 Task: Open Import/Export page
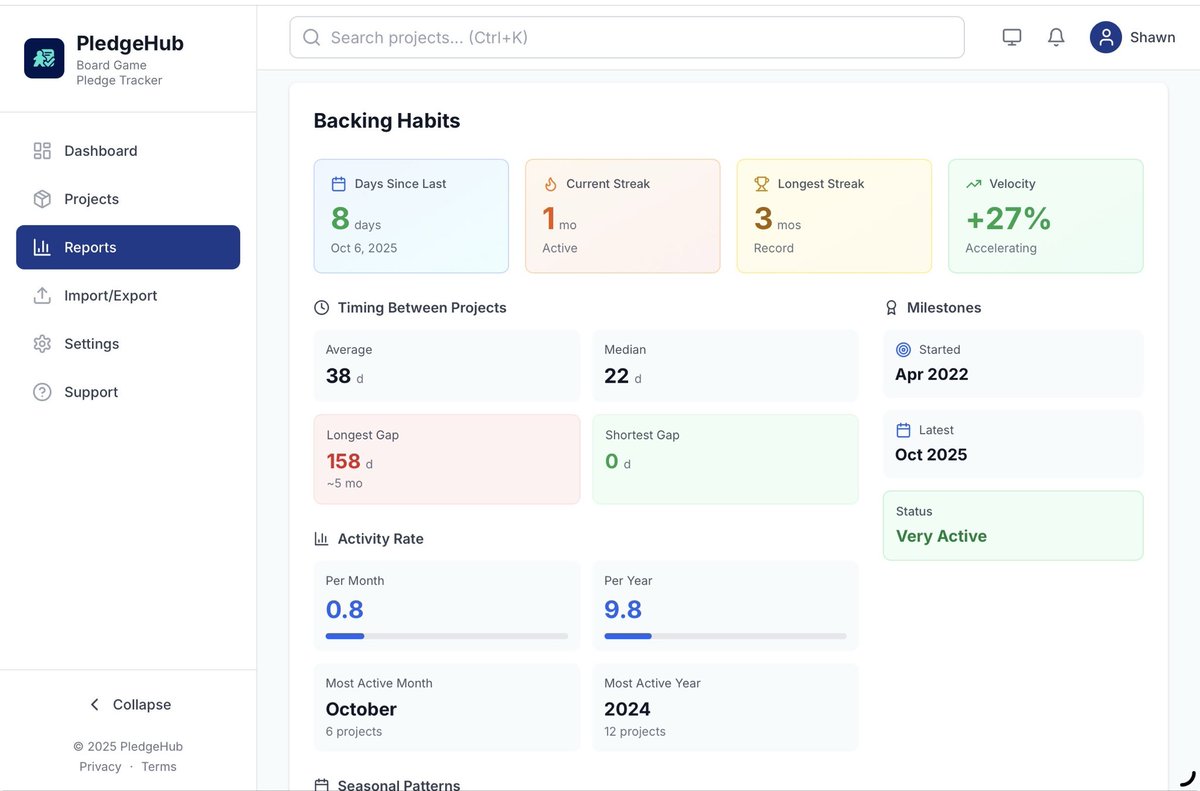click(x=128, y=295)
